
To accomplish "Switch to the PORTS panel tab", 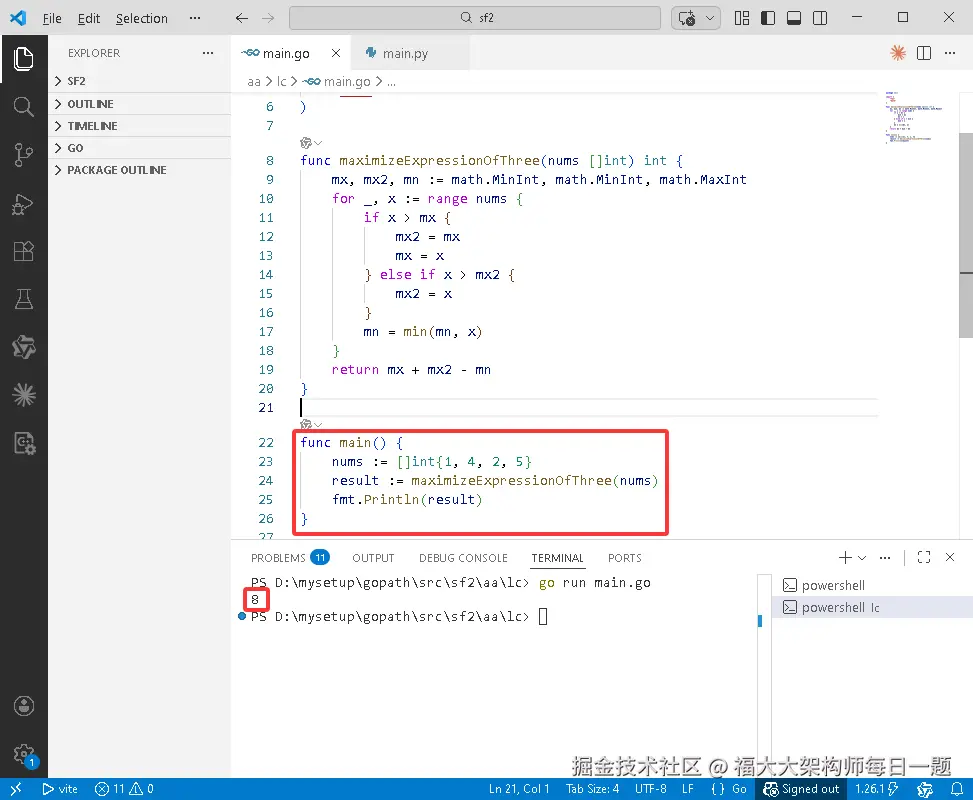I will 624,558.
